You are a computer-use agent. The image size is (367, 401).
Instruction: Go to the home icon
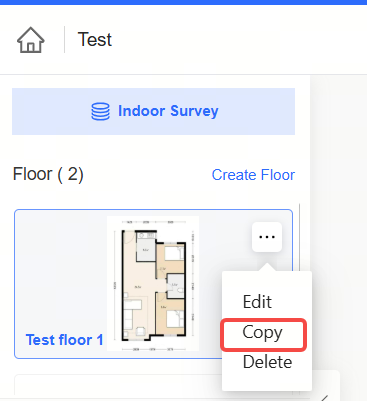[30, 40]
